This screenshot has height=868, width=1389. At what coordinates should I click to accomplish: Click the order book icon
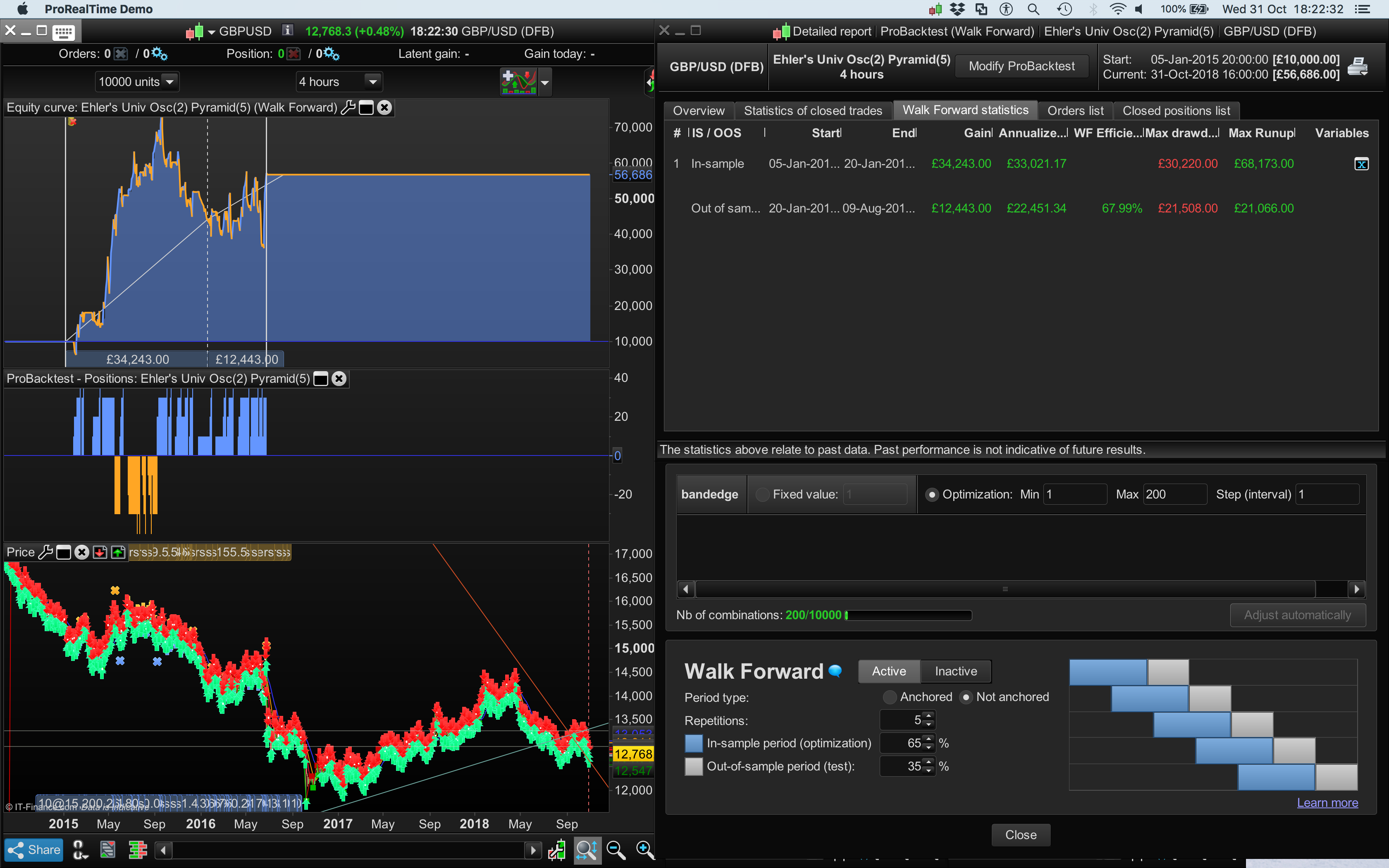pyautogui.click(x=138, y=850)
